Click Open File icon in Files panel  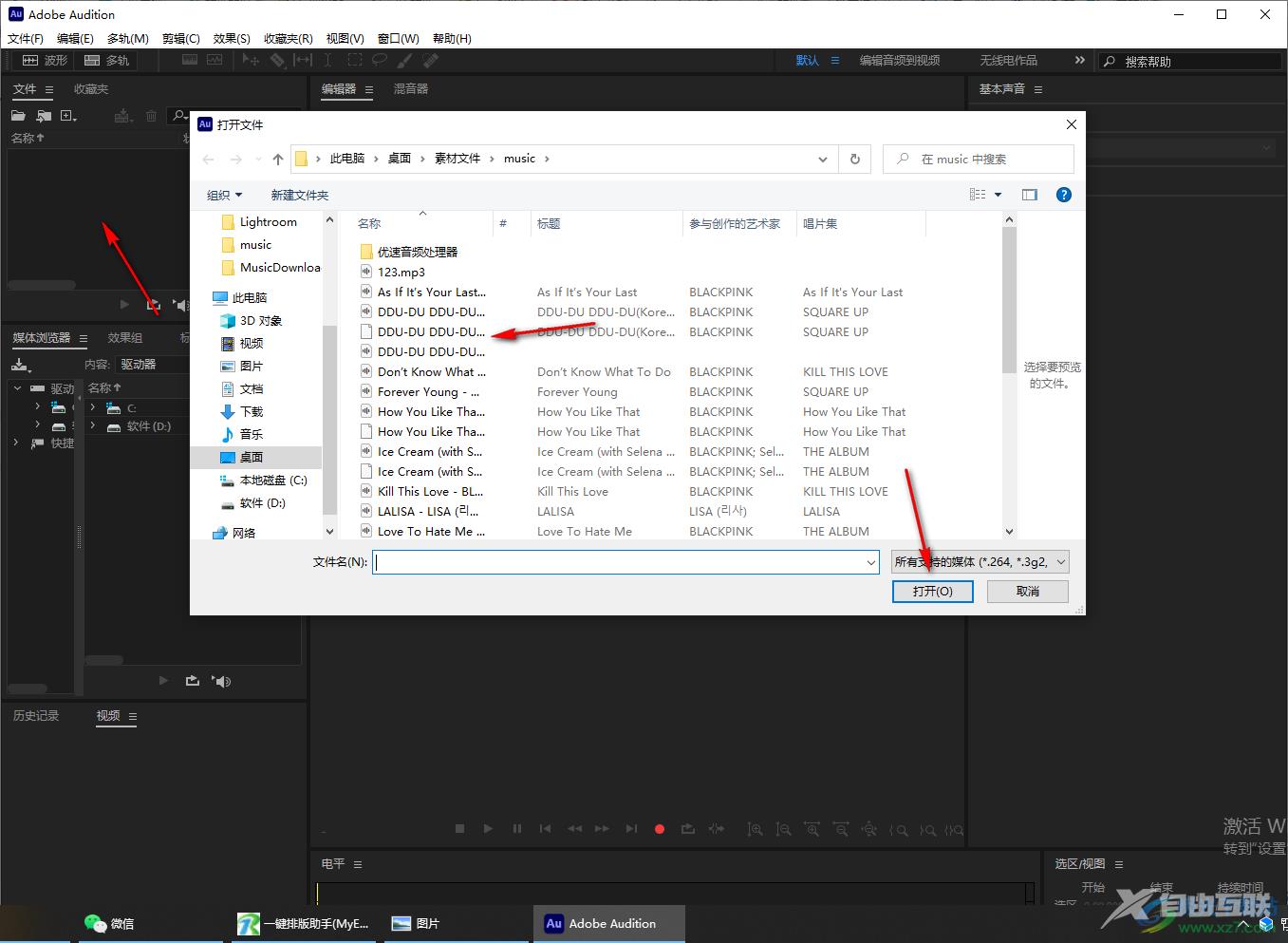click(x=18, y=116)
